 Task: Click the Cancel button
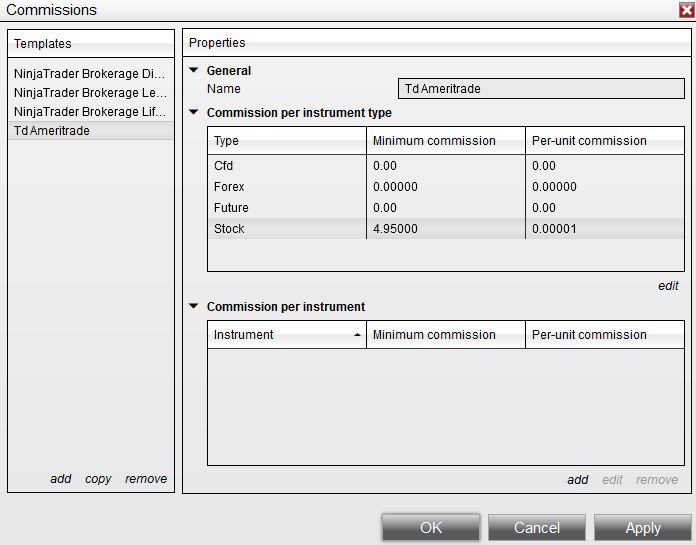(x=537, y=528)
